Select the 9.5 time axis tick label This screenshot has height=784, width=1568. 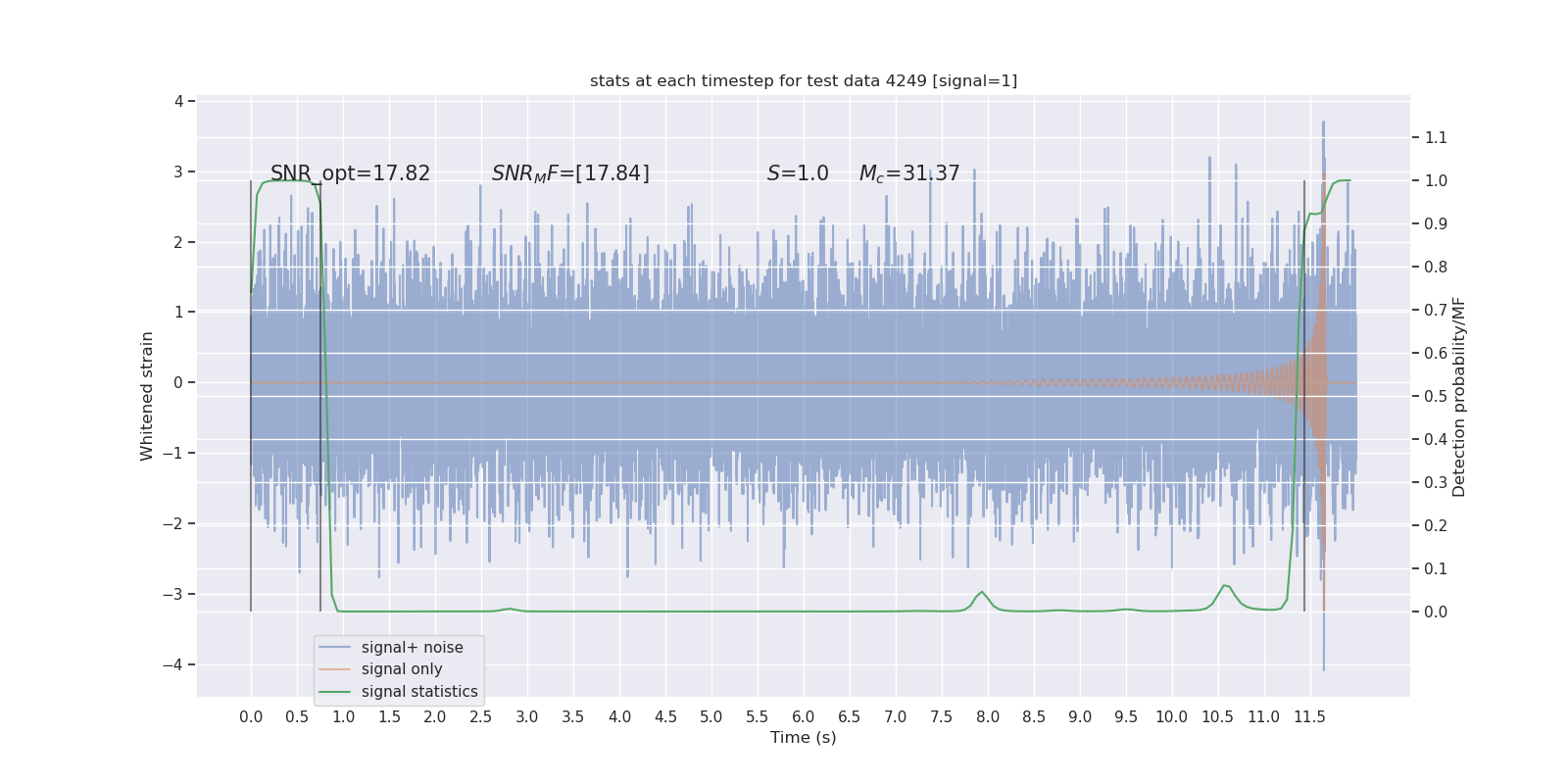point(1126,716)
